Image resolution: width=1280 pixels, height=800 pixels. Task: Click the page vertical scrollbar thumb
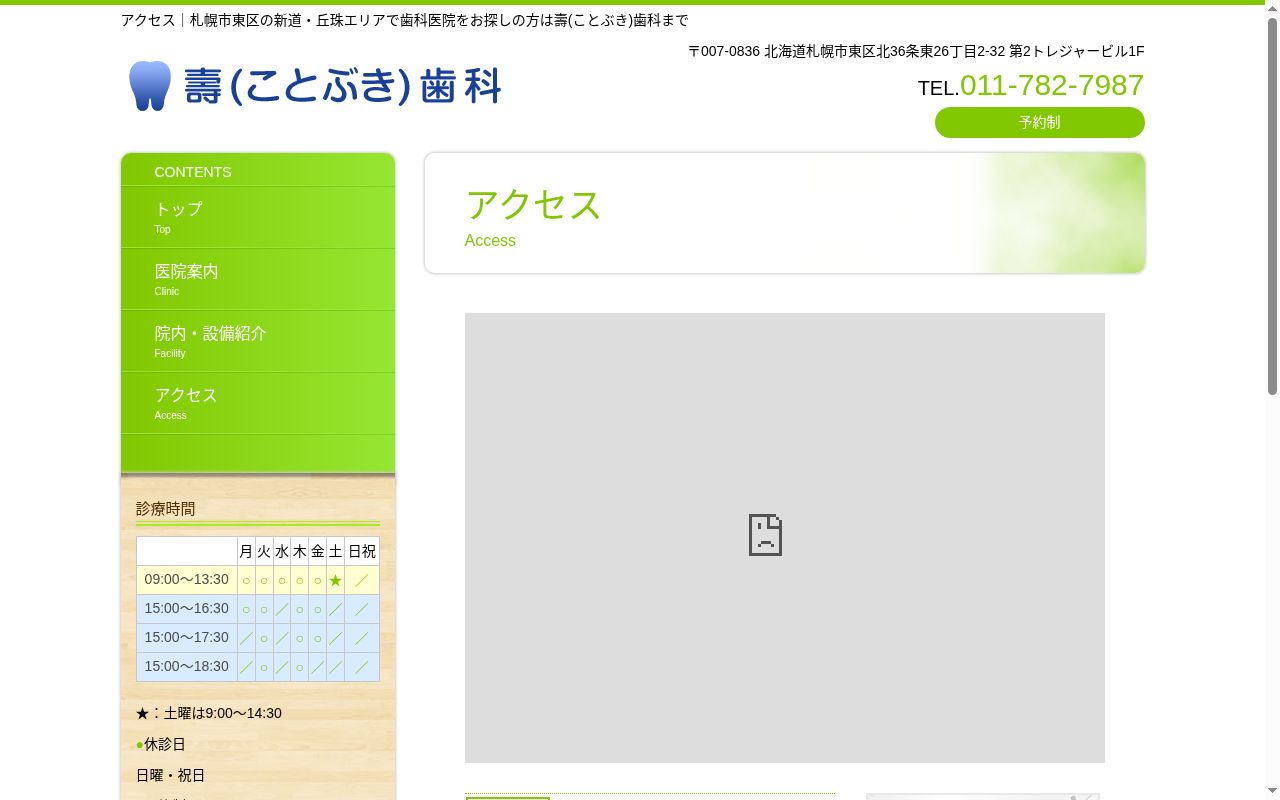click(x=1273, y=205)
